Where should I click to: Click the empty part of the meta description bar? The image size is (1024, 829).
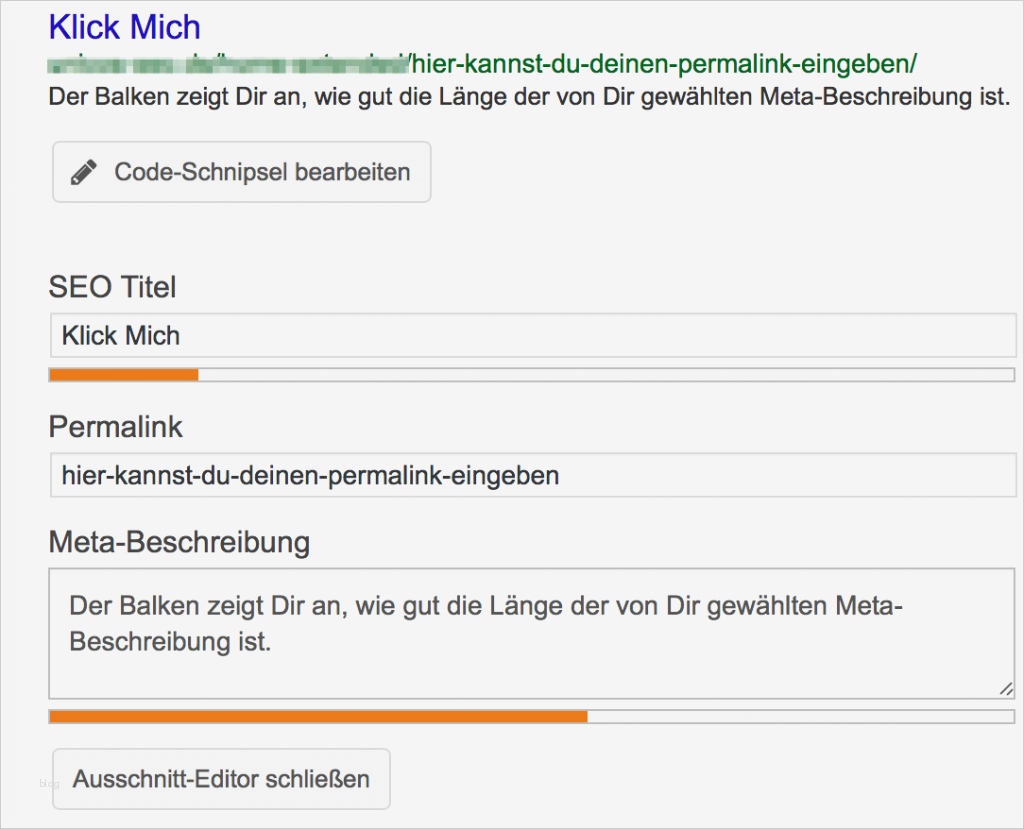click(800, 716)
